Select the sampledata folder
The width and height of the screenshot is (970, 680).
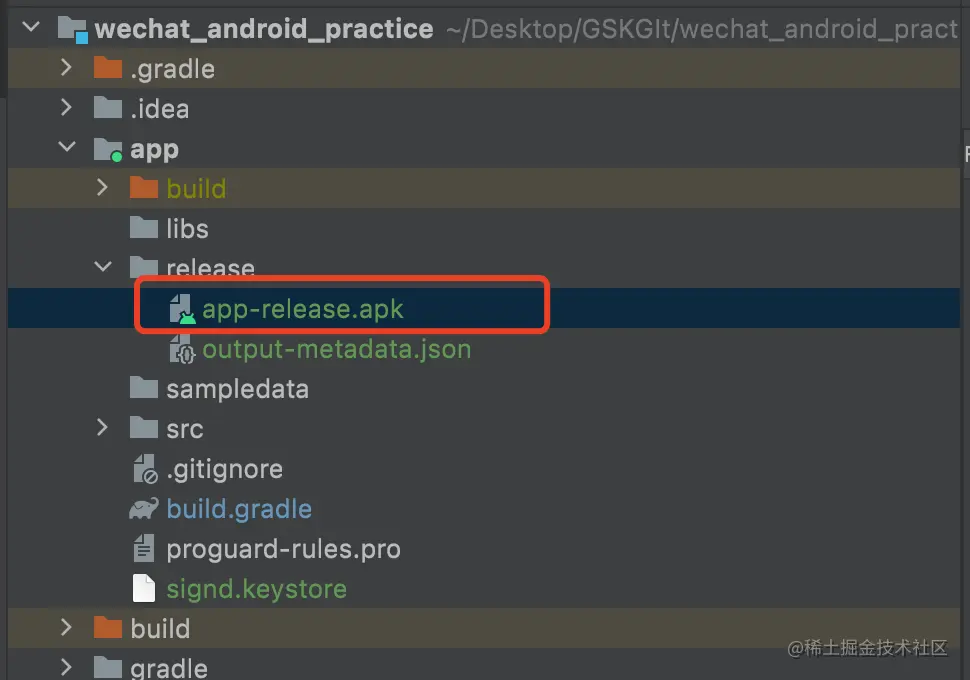pos(237,389)
